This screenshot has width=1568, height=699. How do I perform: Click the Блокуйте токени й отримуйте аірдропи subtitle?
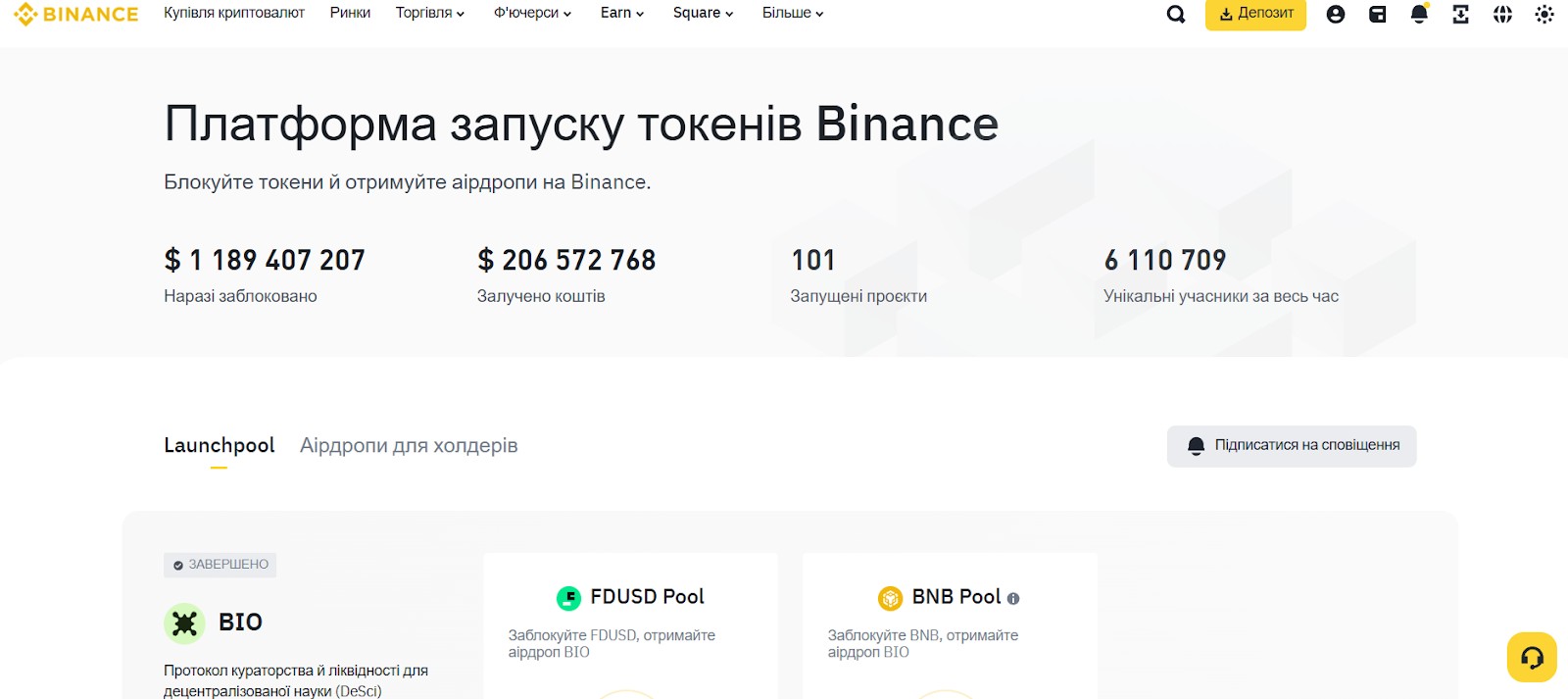408,182
